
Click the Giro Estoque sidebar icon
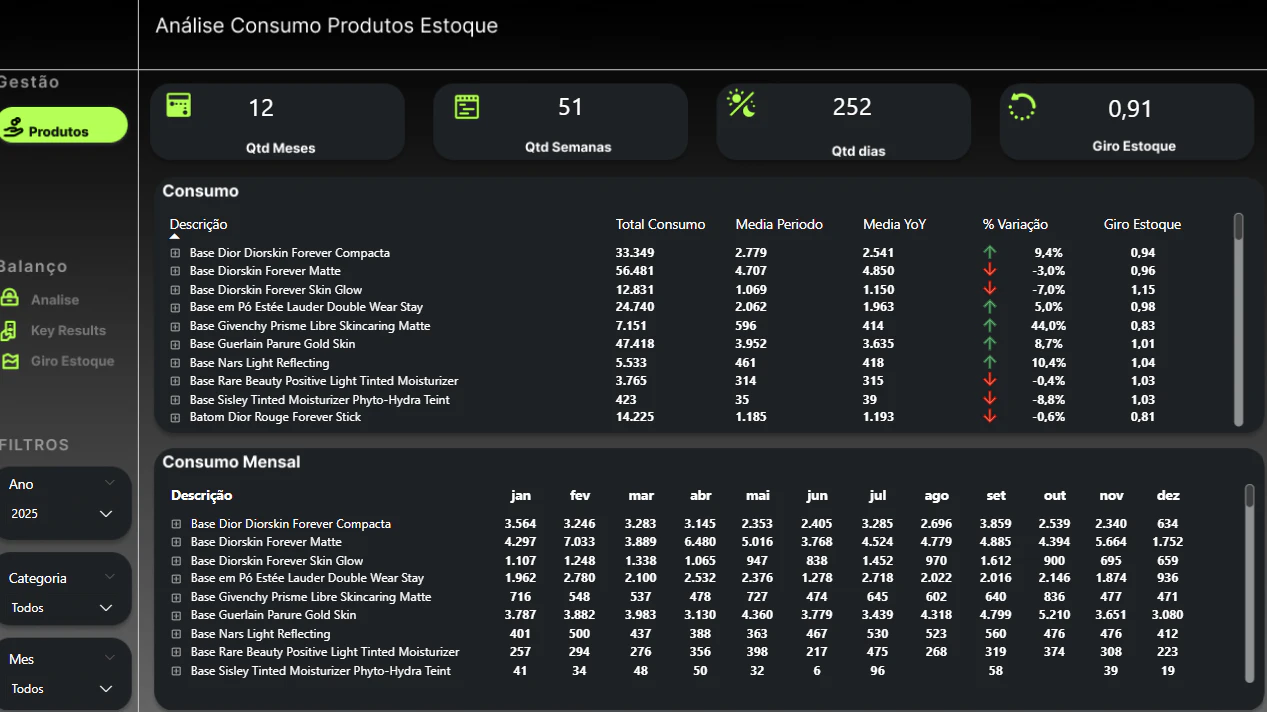coord(10,361)
